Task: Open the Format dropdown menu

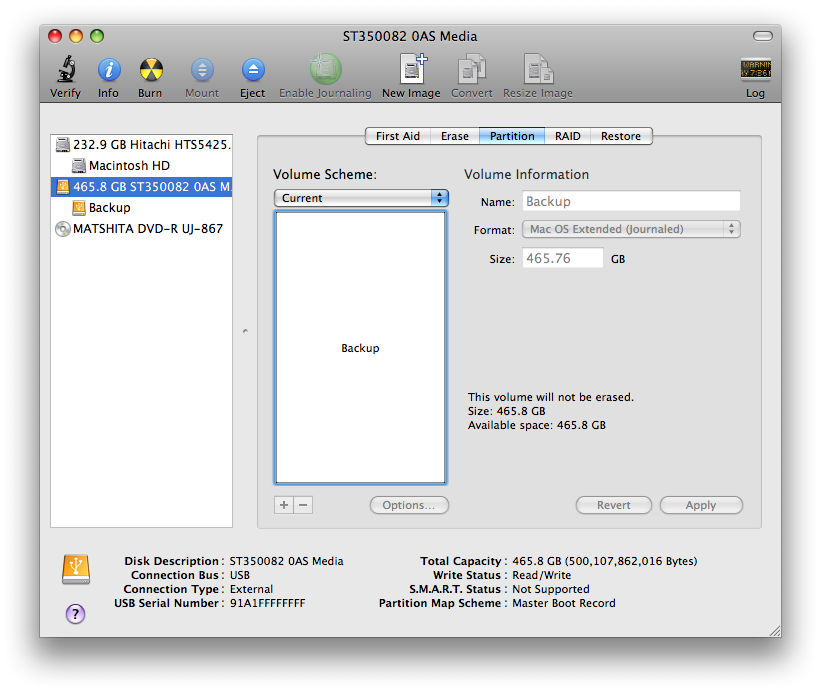Action: 631,229
